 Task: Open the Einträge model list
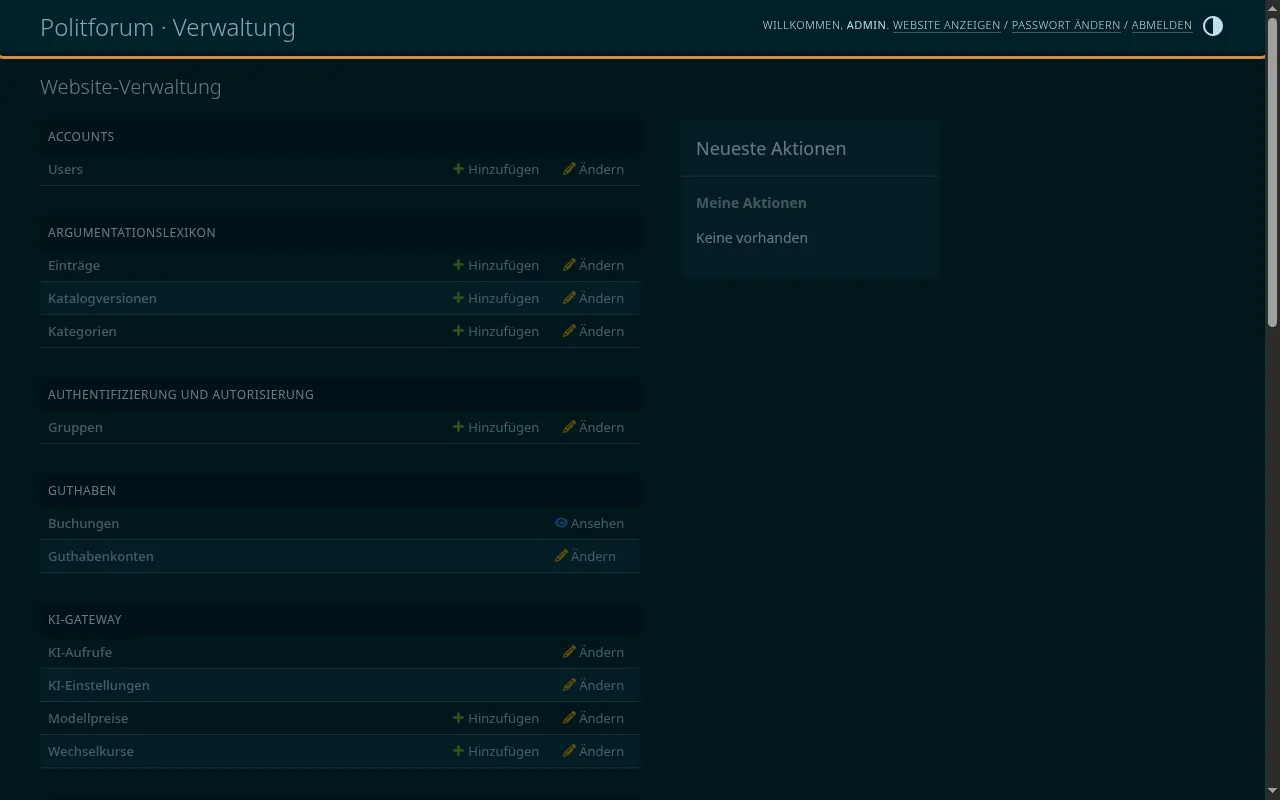point(74,265)
